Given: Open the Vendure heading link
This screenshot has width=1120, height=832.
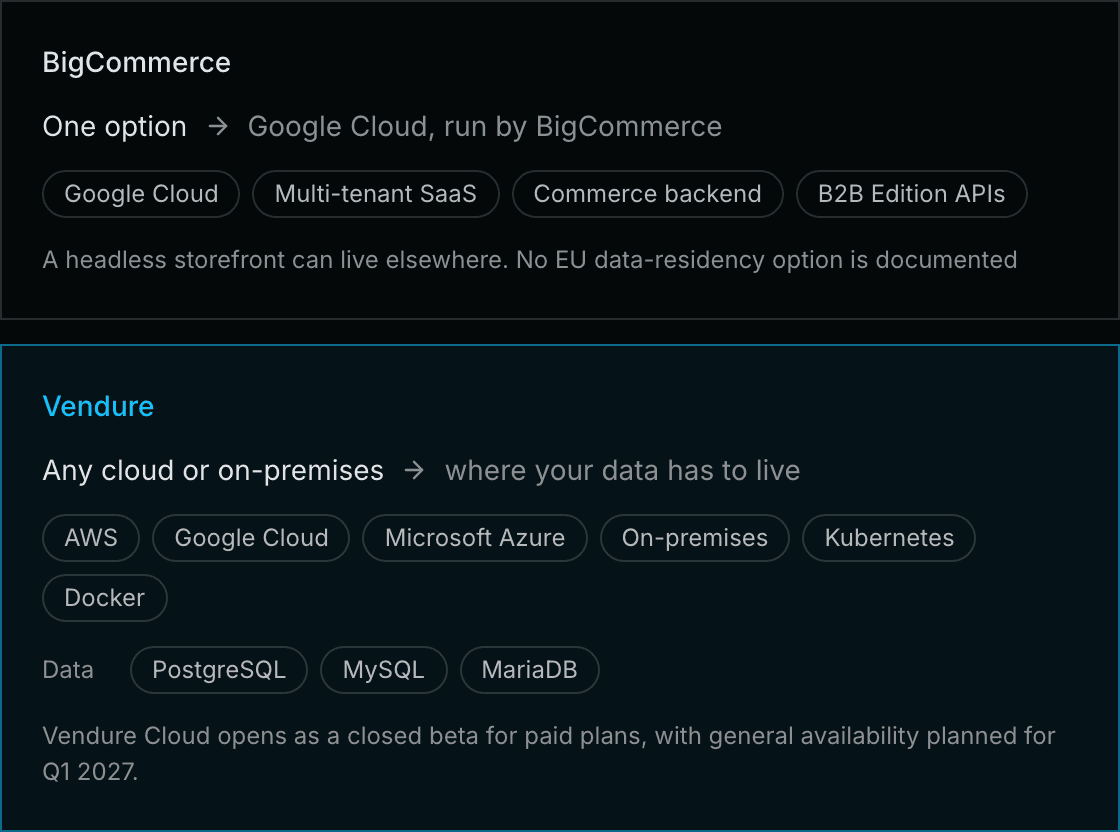Looking at the screenshot, I should pos(99,406).
